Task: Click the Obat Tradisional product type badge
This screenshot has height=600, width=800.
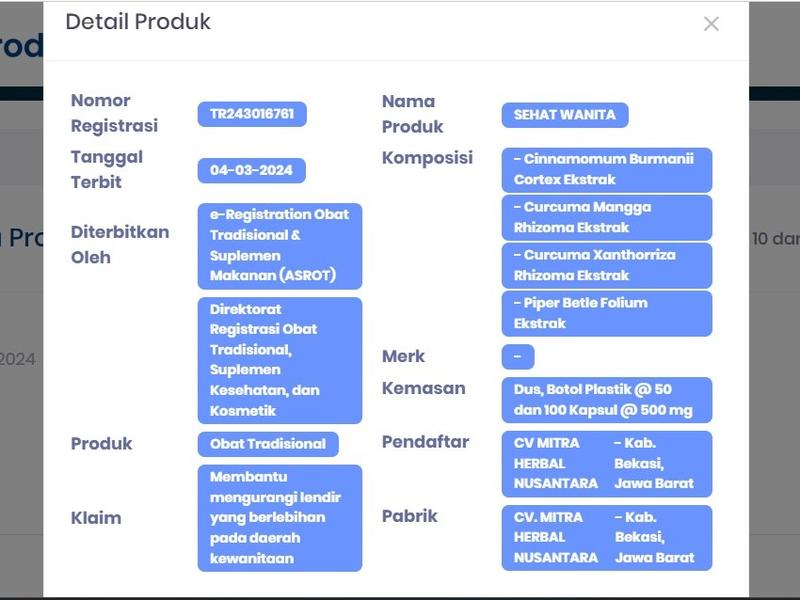Action: pyautogui.click(x=268, y=444)
